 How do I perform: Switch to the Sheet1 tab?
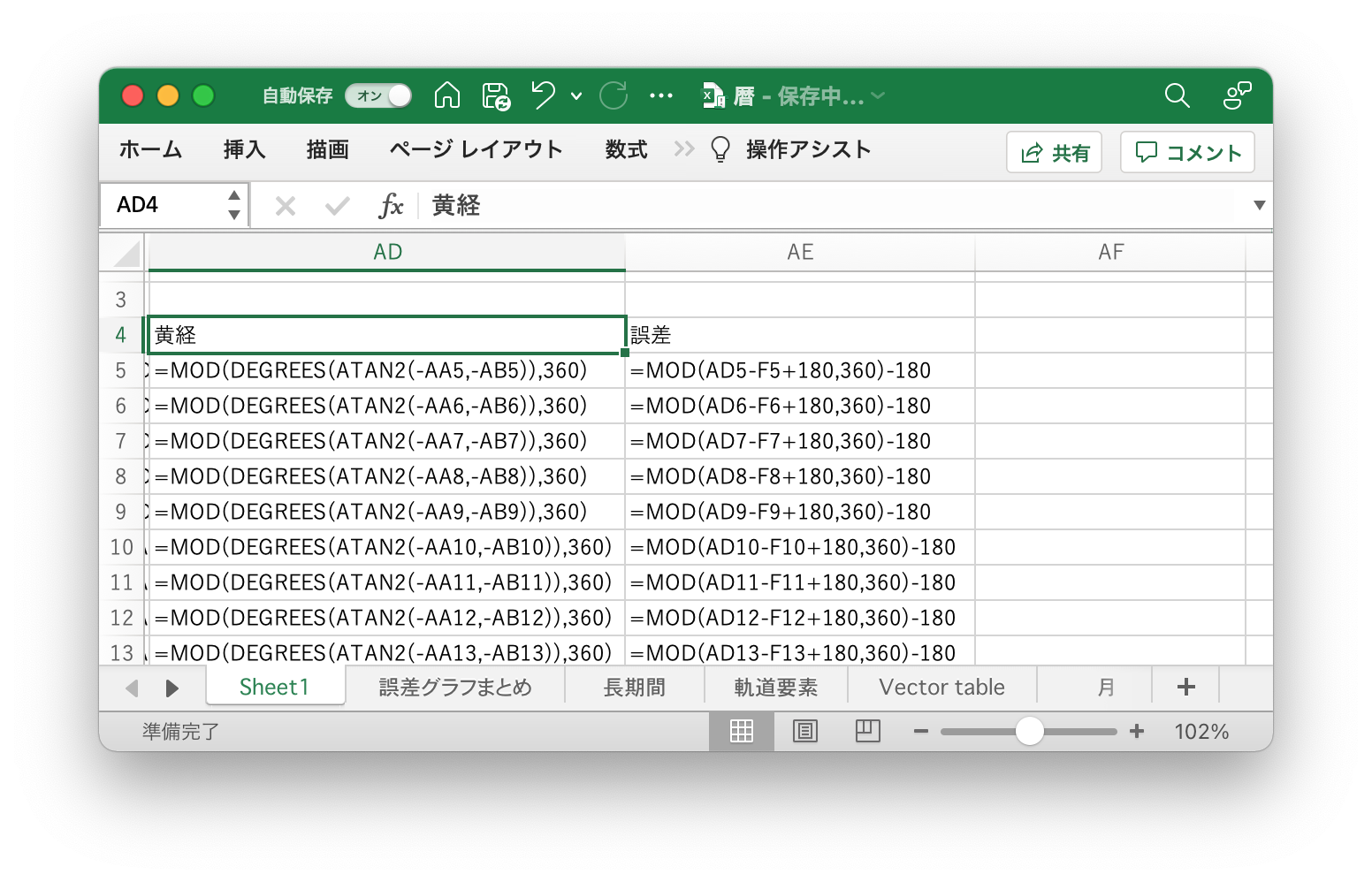[275, 687]
